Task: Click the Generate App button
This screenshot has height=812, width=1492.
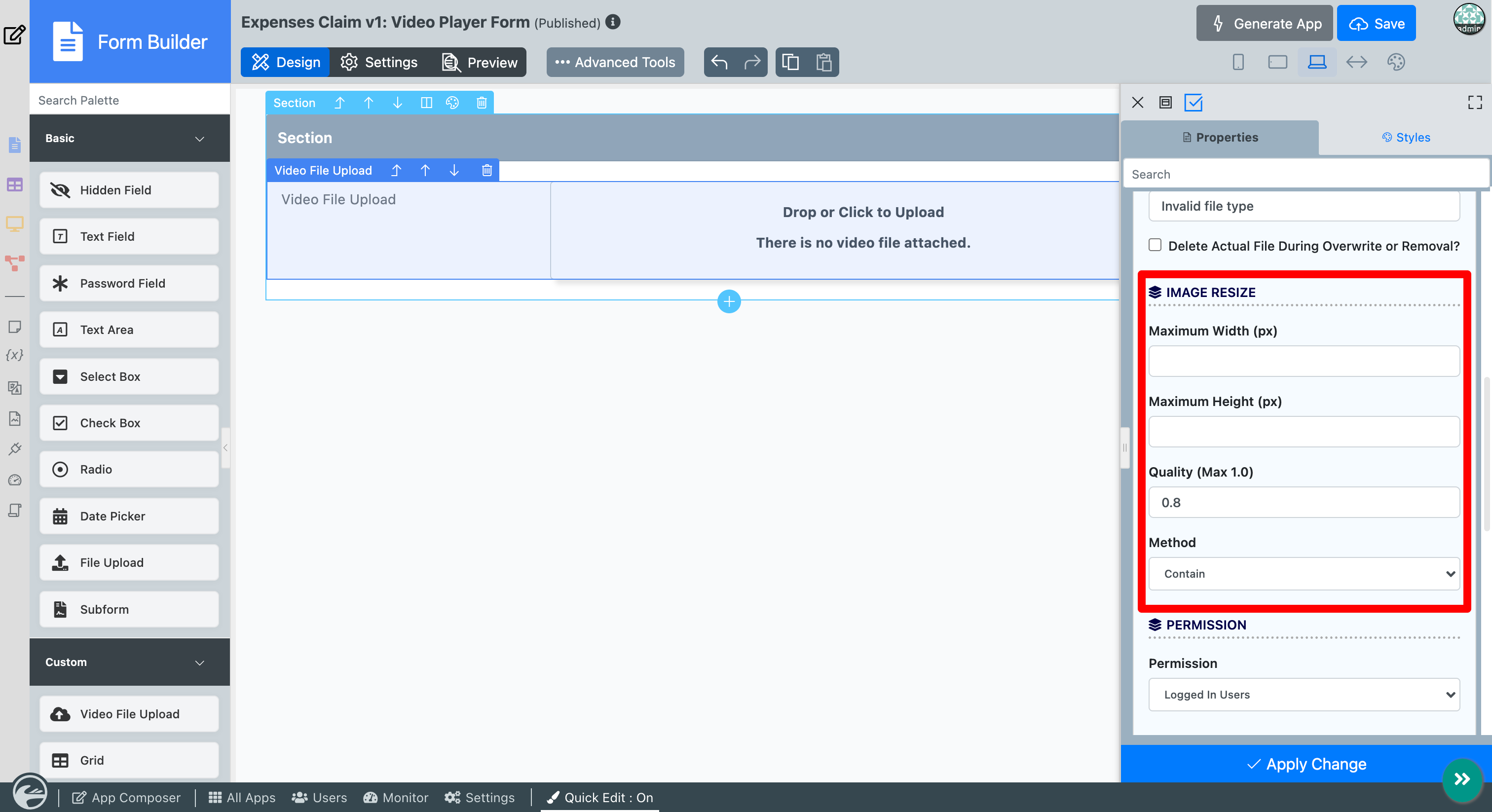Action: (x=1265, y=23)
